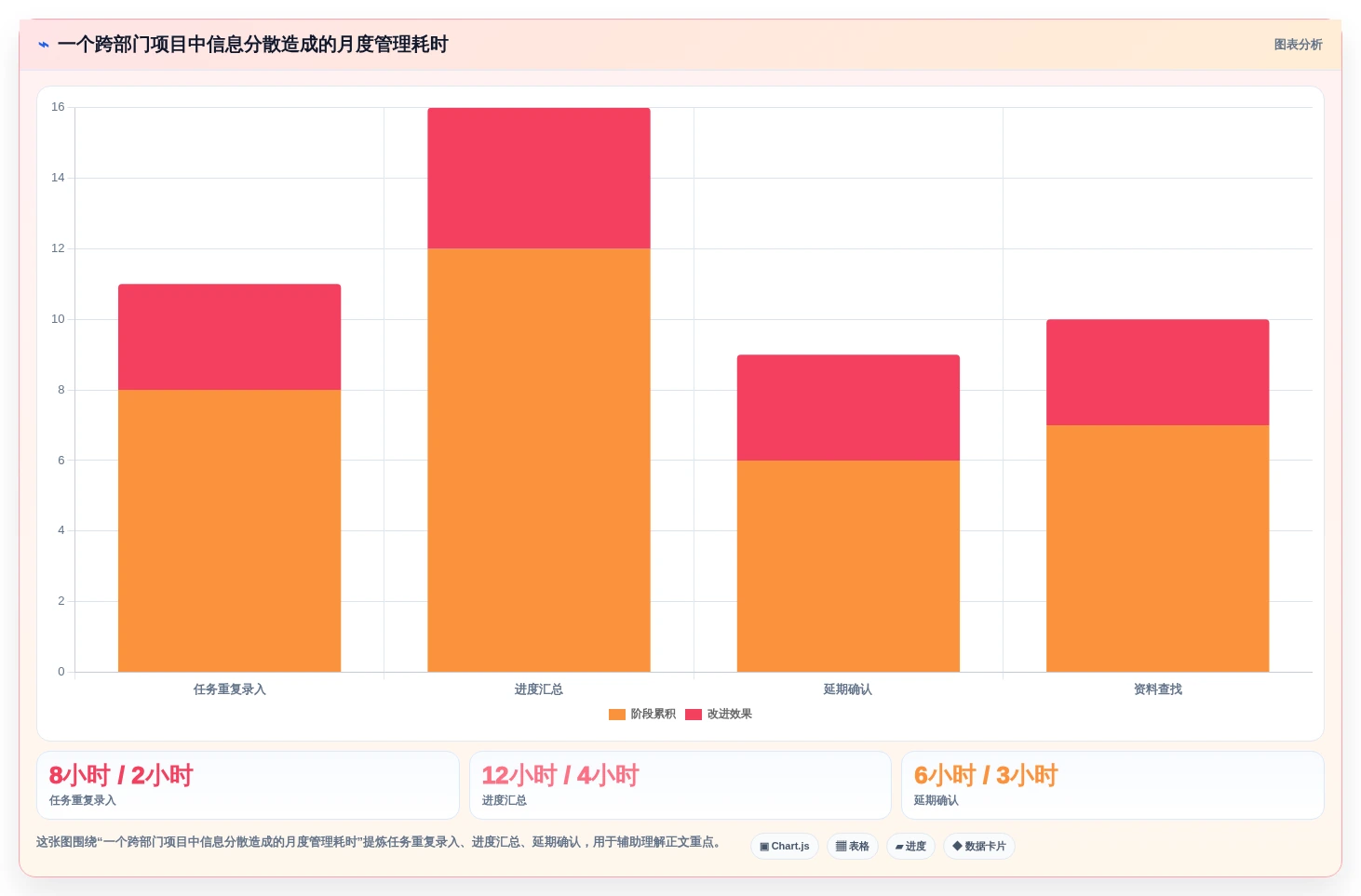The height and width of the screenshot is (896, 1361).
Task: Click the y-axis value 10
Action: click(x=58, y=319)
